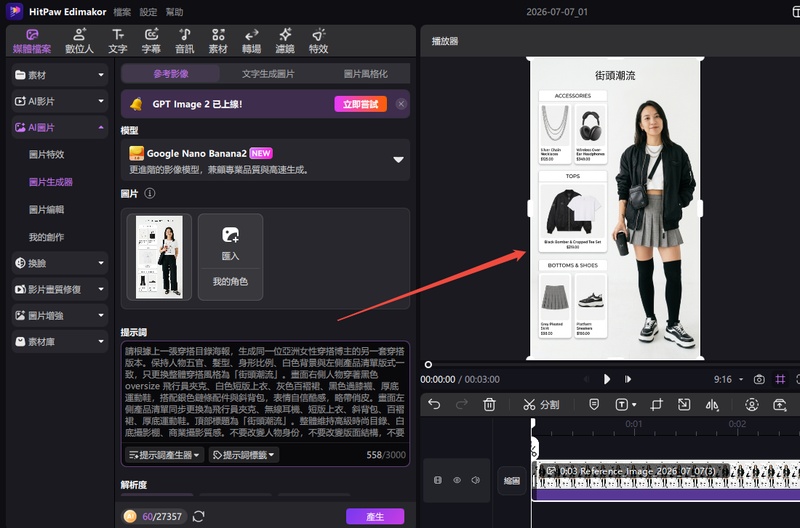Image resolution: width=800 pixels, height=528 pixels.
Task: Open the 字幕 subtitles panel
Action: coord(151,41)
